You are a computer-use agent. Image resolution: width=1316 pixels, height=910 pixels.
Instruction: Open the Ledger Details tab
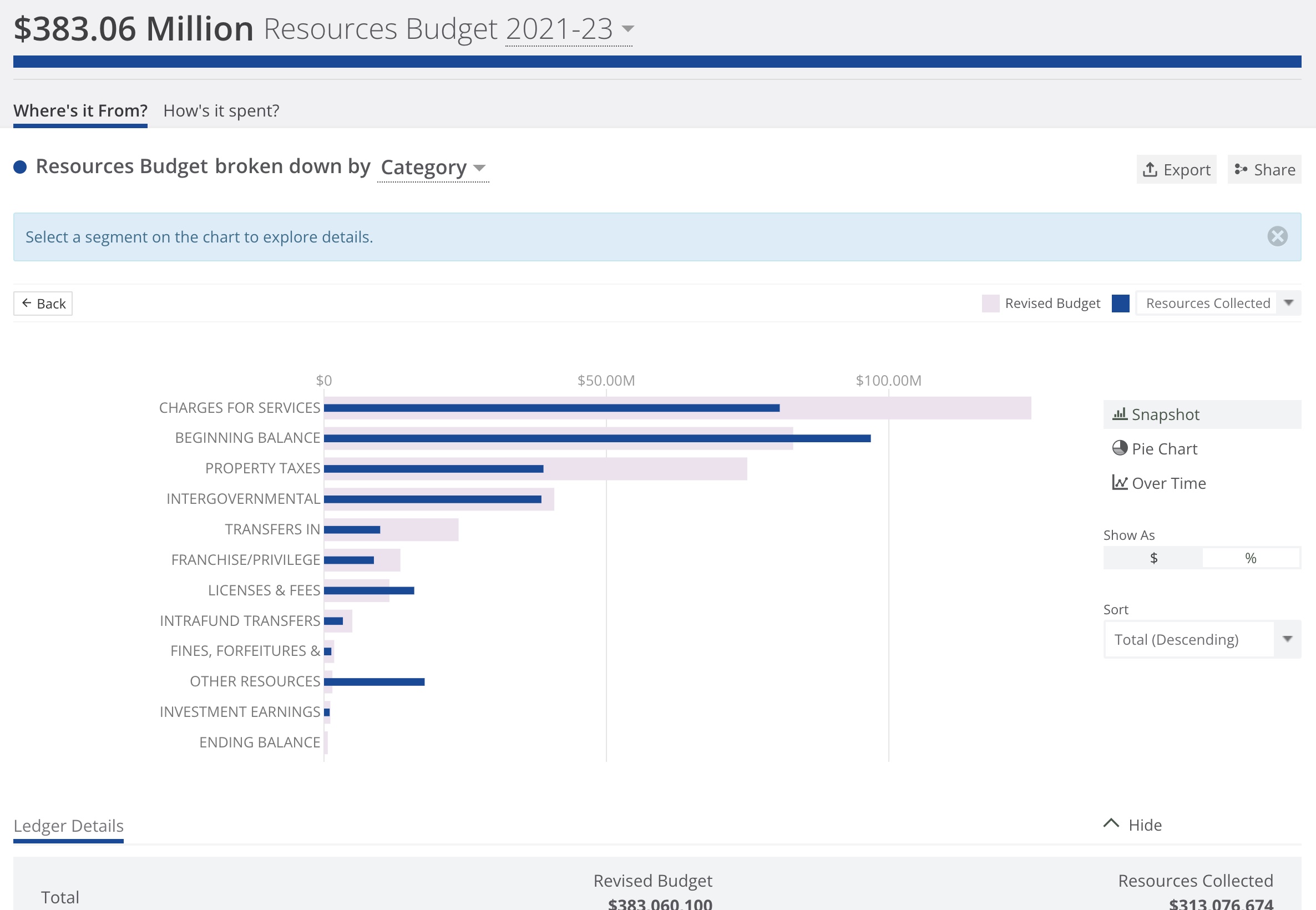click(x=68, y=826)
